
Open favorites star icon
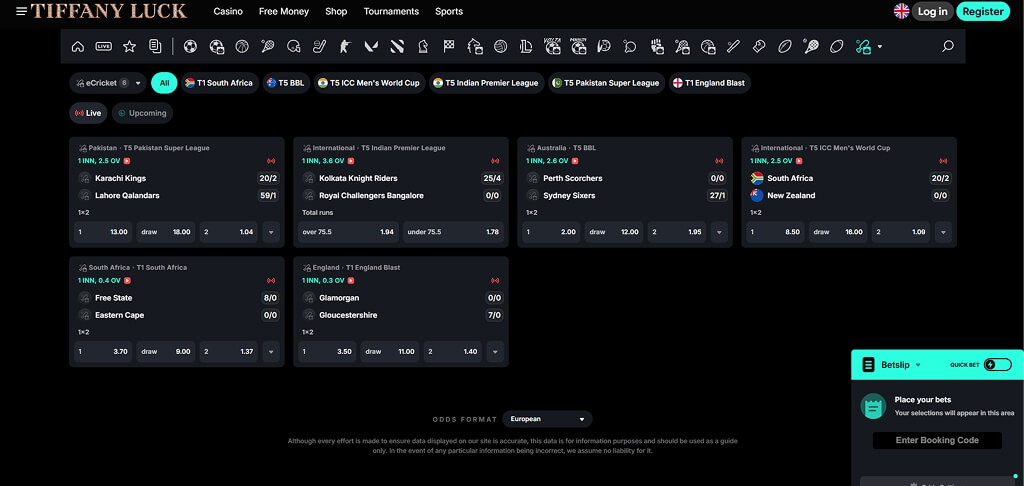click(x=129, y=46)
